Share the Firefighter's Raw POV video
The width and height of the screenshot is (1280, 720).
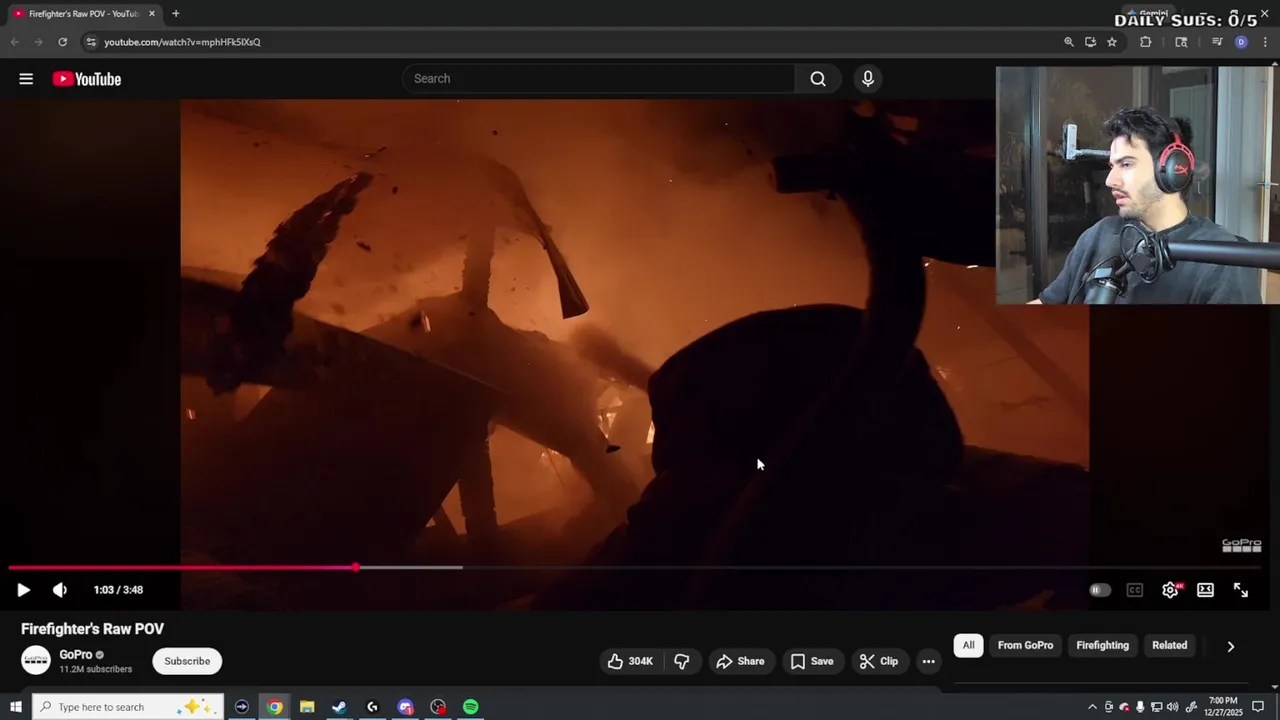741,661
